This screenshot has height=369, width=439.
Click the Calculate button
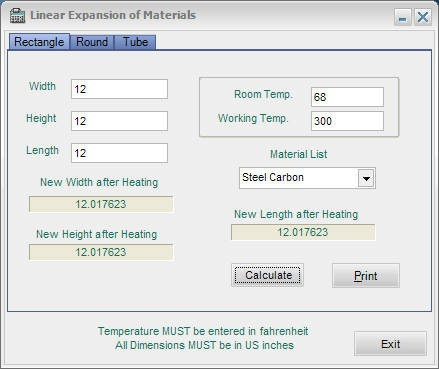(268, 275)
